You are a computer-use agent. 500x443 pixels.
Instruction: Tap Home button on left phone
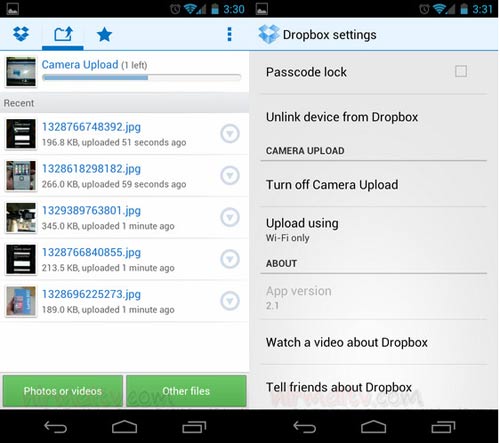(124, 427)
